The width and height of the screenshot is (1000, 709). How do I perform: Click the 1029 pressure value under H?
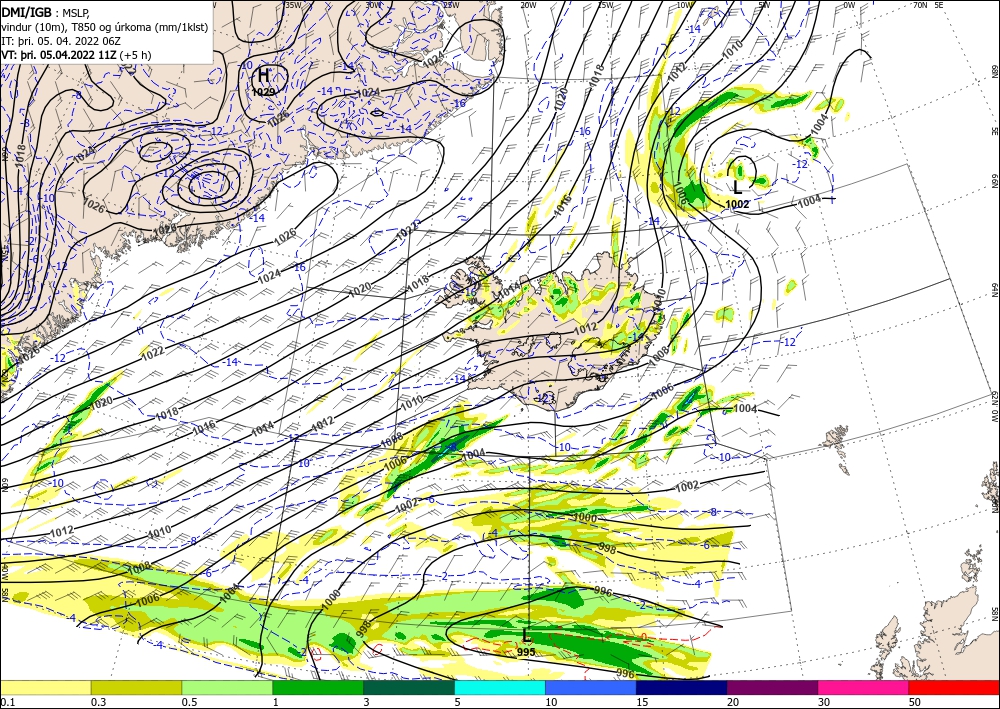pos(263,92)
